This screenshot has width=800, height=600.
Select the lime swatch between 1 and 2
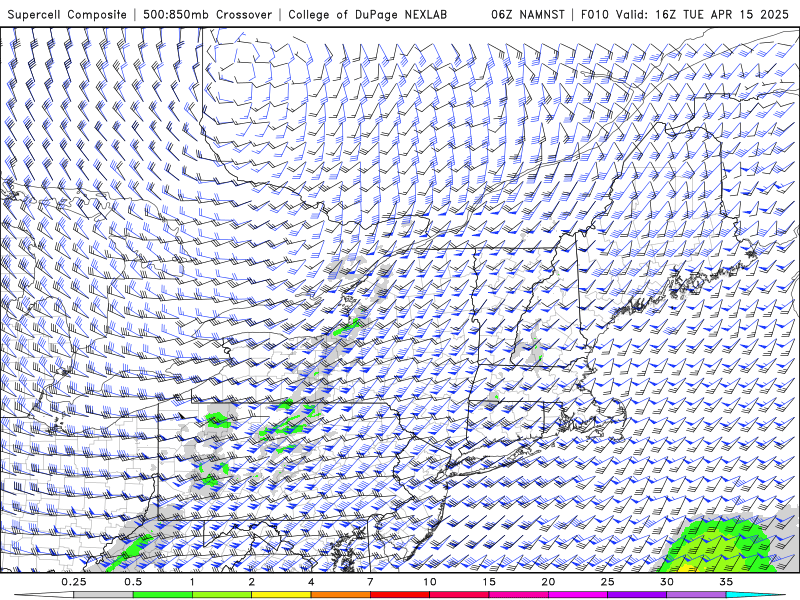pyautogui.click(x=221, y=595)
